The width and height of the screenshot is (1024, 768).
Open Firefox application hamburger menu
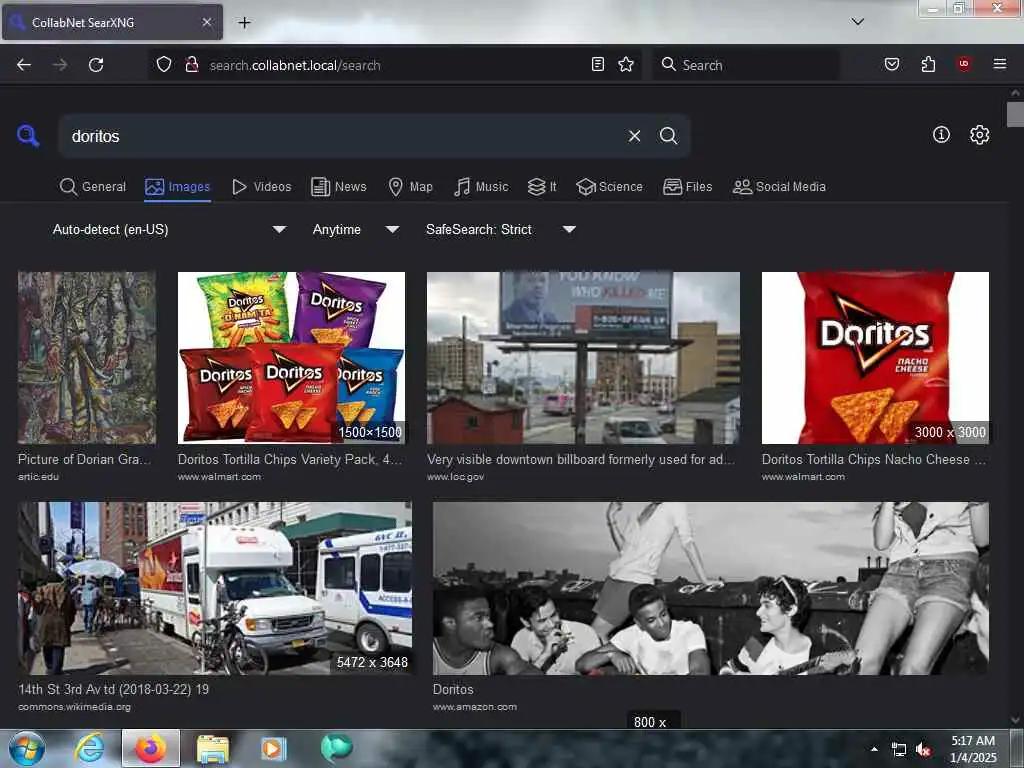click(999, 64)
